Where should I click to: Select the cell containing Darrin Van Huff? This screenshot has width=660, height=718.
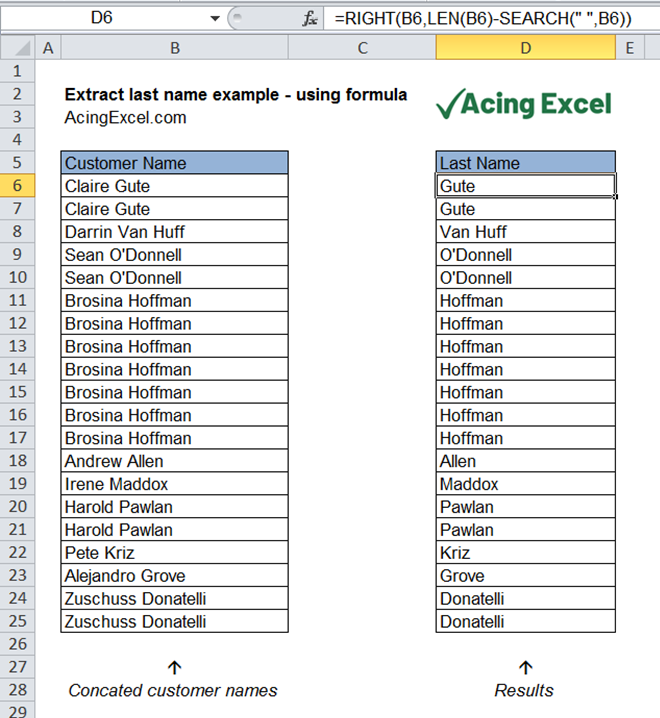coord(175,232)
